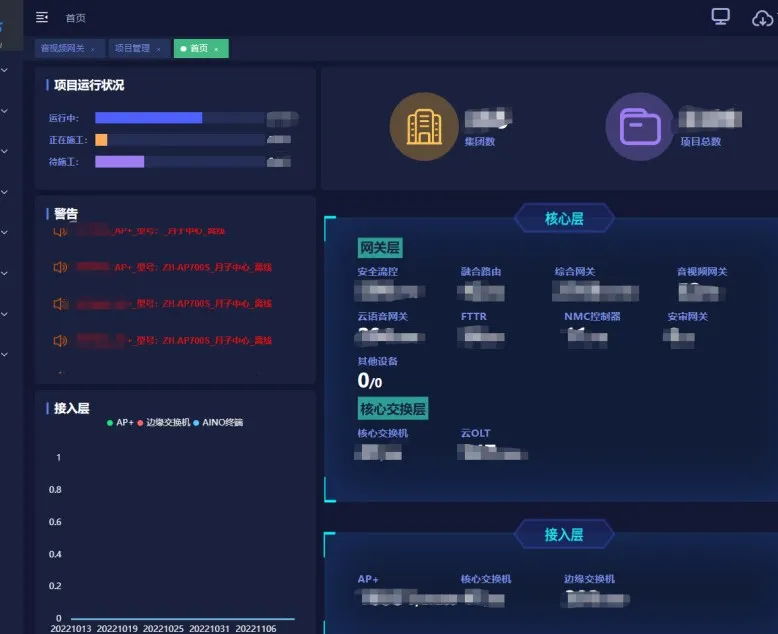Click the speaker icon on third alarm row

[60, 303]
